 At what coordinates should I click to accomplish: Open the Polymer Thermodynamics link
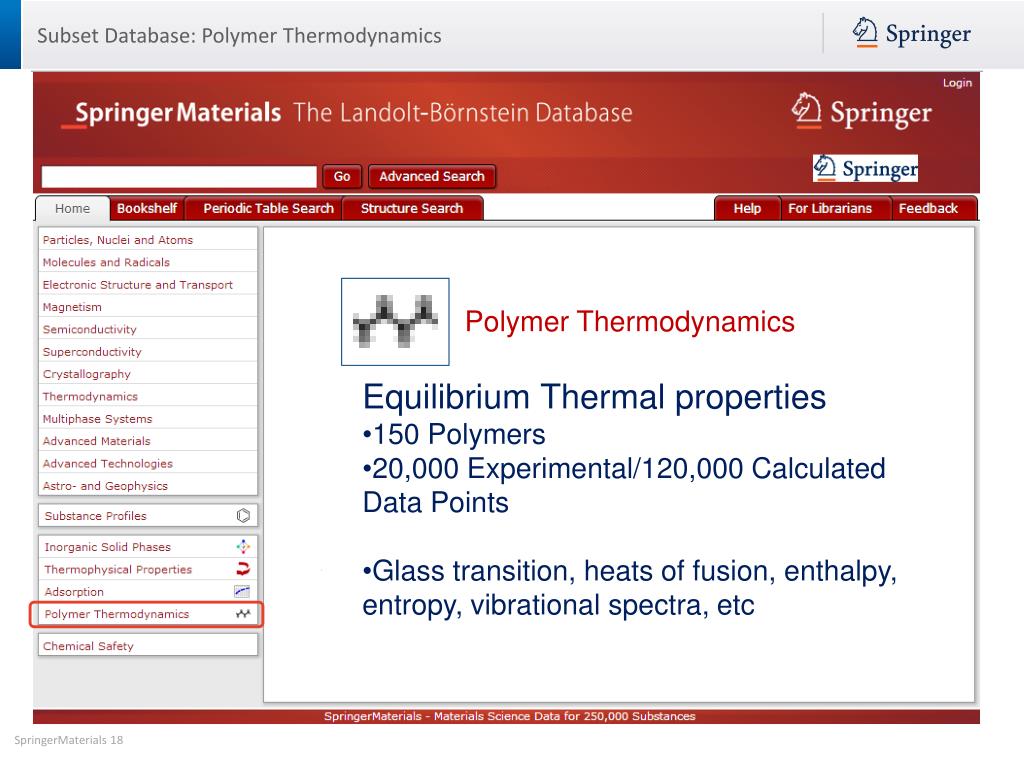click(x=116, y=614)
